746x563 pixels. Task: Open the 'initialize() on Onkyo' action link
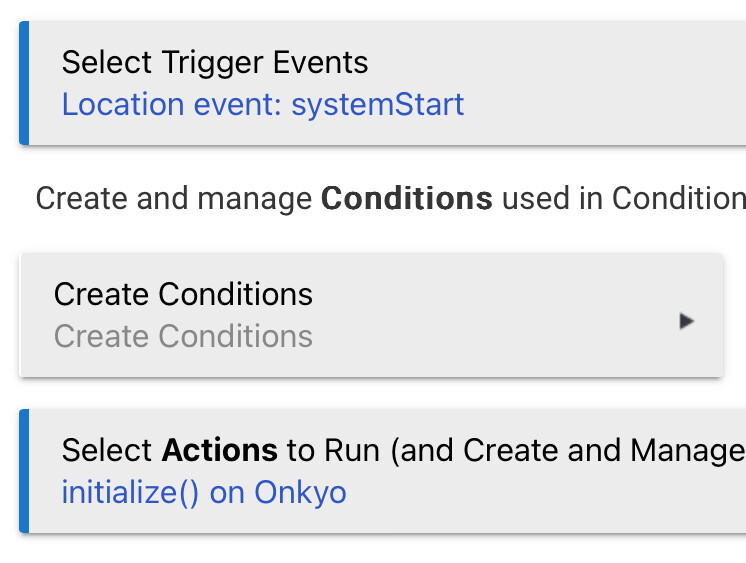[x=204, y=493]
